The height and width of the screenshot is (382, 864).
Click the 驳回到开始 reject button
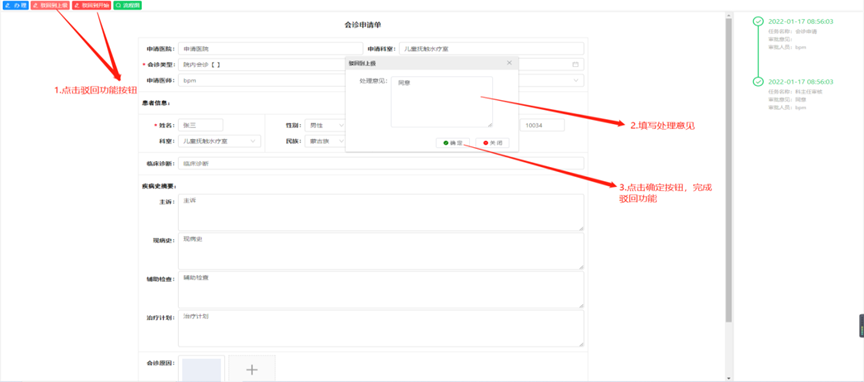coord(91,6)
